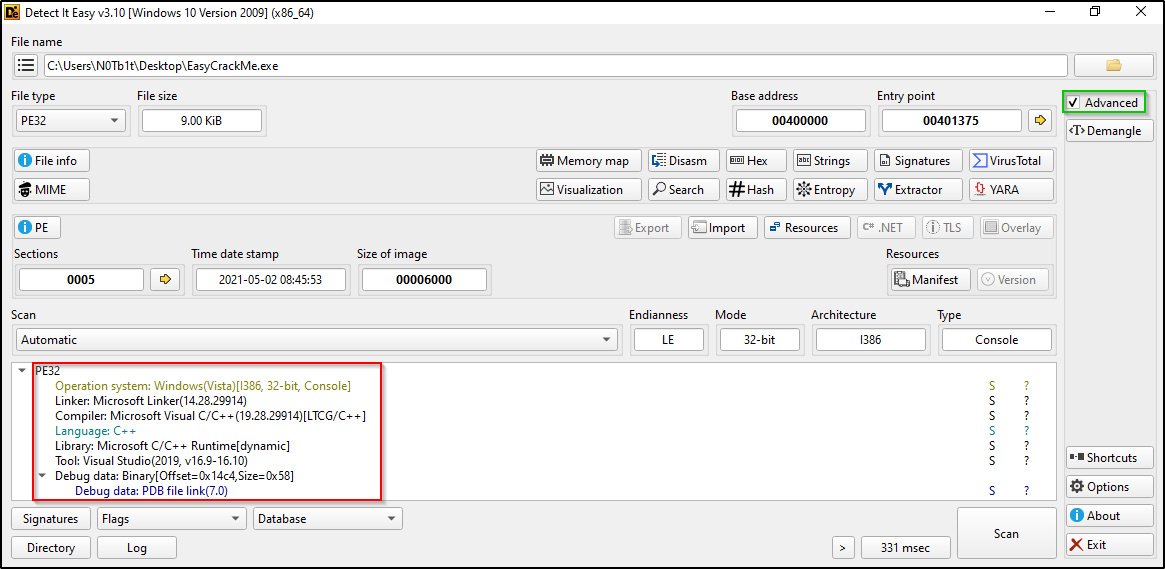
Task: Open the Hex viewer
Action: click(749, 161)
